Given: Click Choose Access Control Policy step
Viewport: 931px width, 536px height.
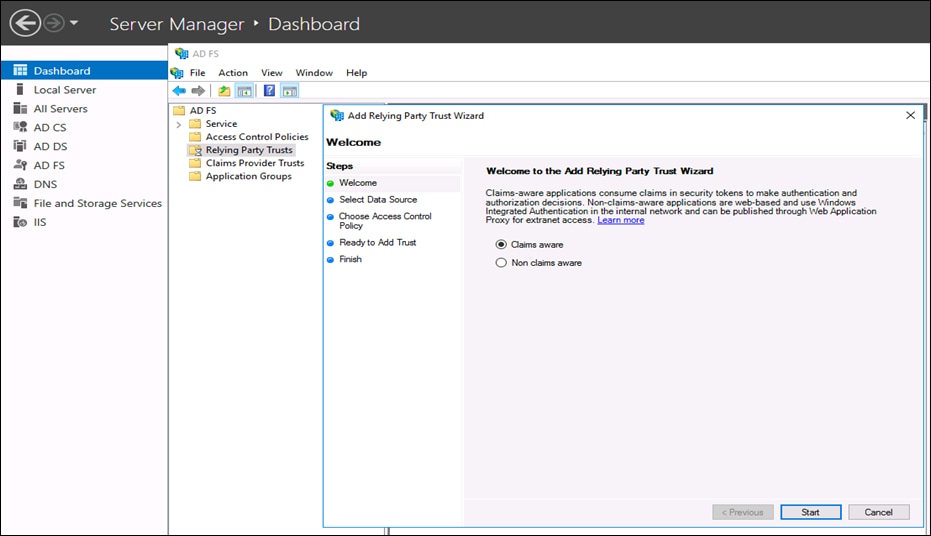Looking at the screenshot, I should (385, 221).
